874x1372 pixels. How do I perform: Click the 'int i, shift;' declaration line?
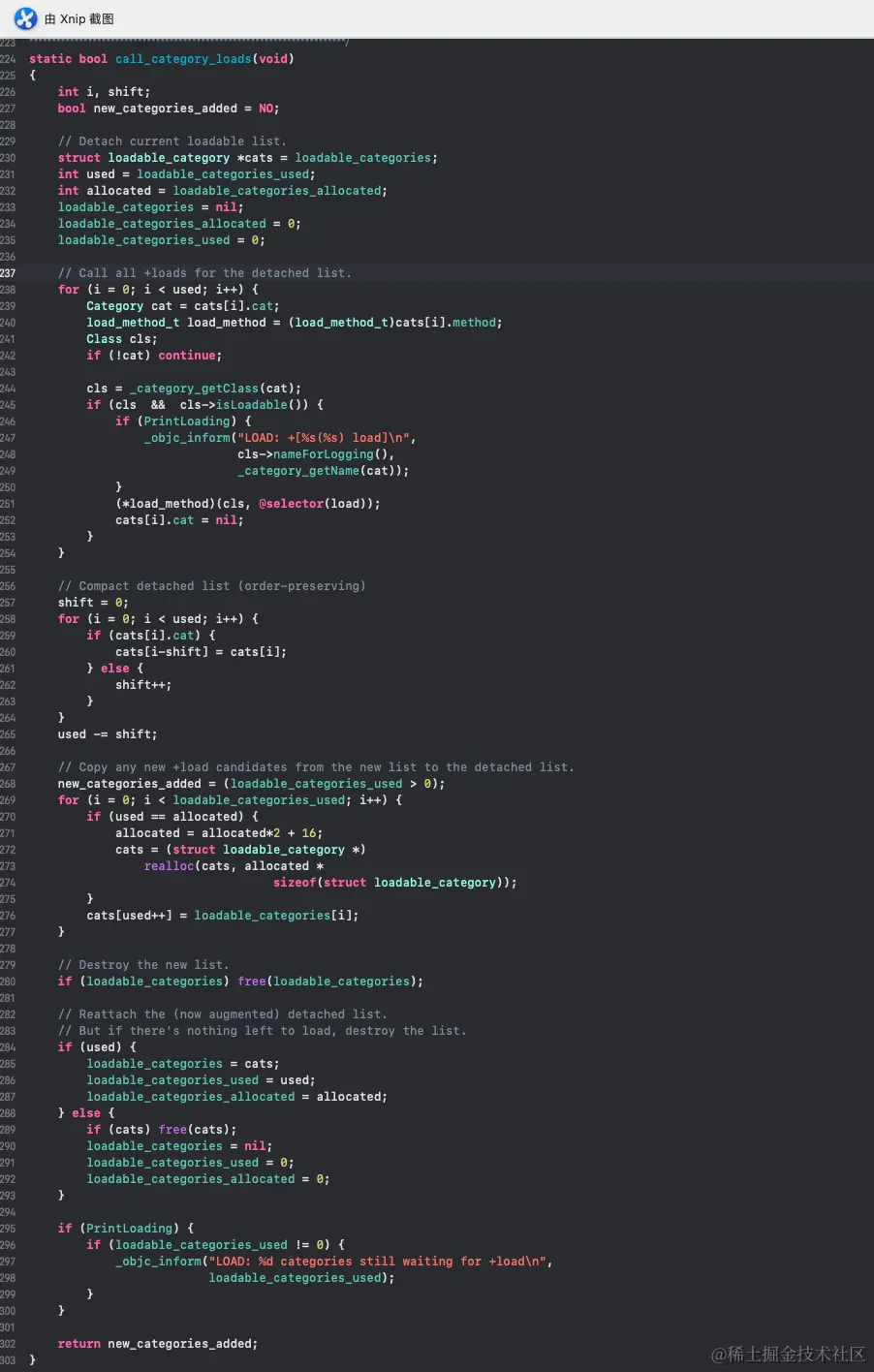104,92
